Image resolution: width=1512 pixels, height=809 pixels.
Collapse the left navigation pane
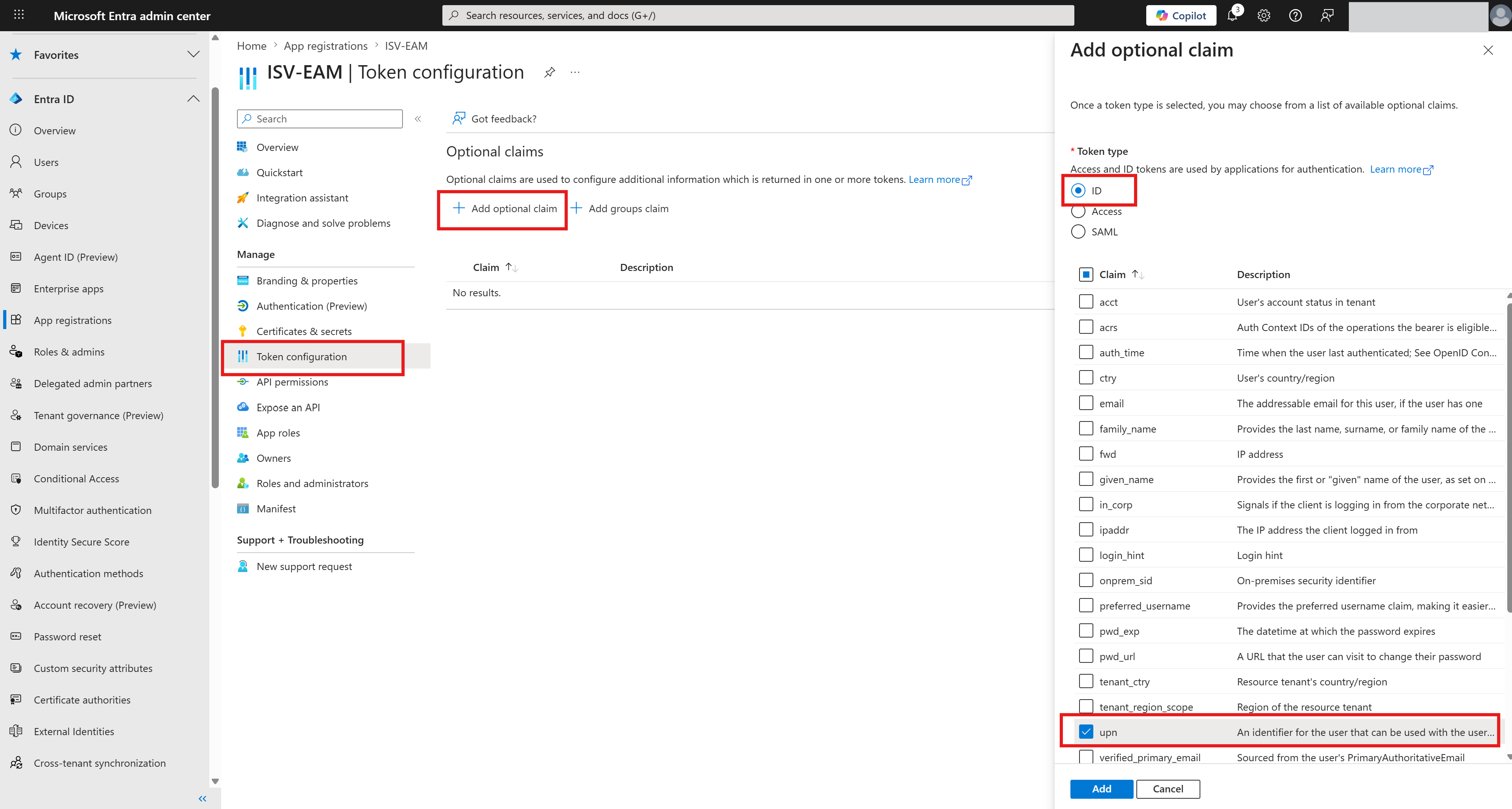[203, 798]
